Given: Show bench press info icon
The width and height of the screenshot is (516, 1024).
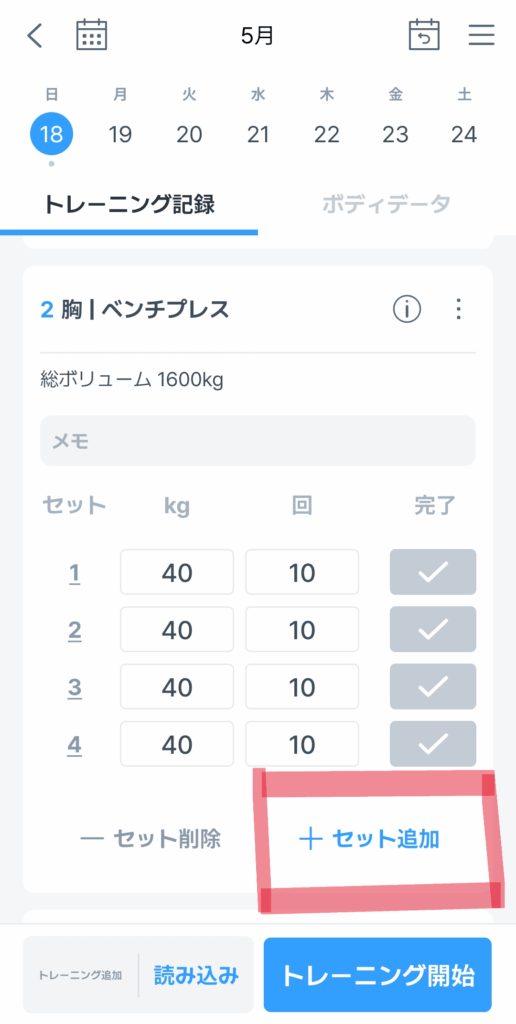Looking at the screenshot, I should tap(406, 309).
